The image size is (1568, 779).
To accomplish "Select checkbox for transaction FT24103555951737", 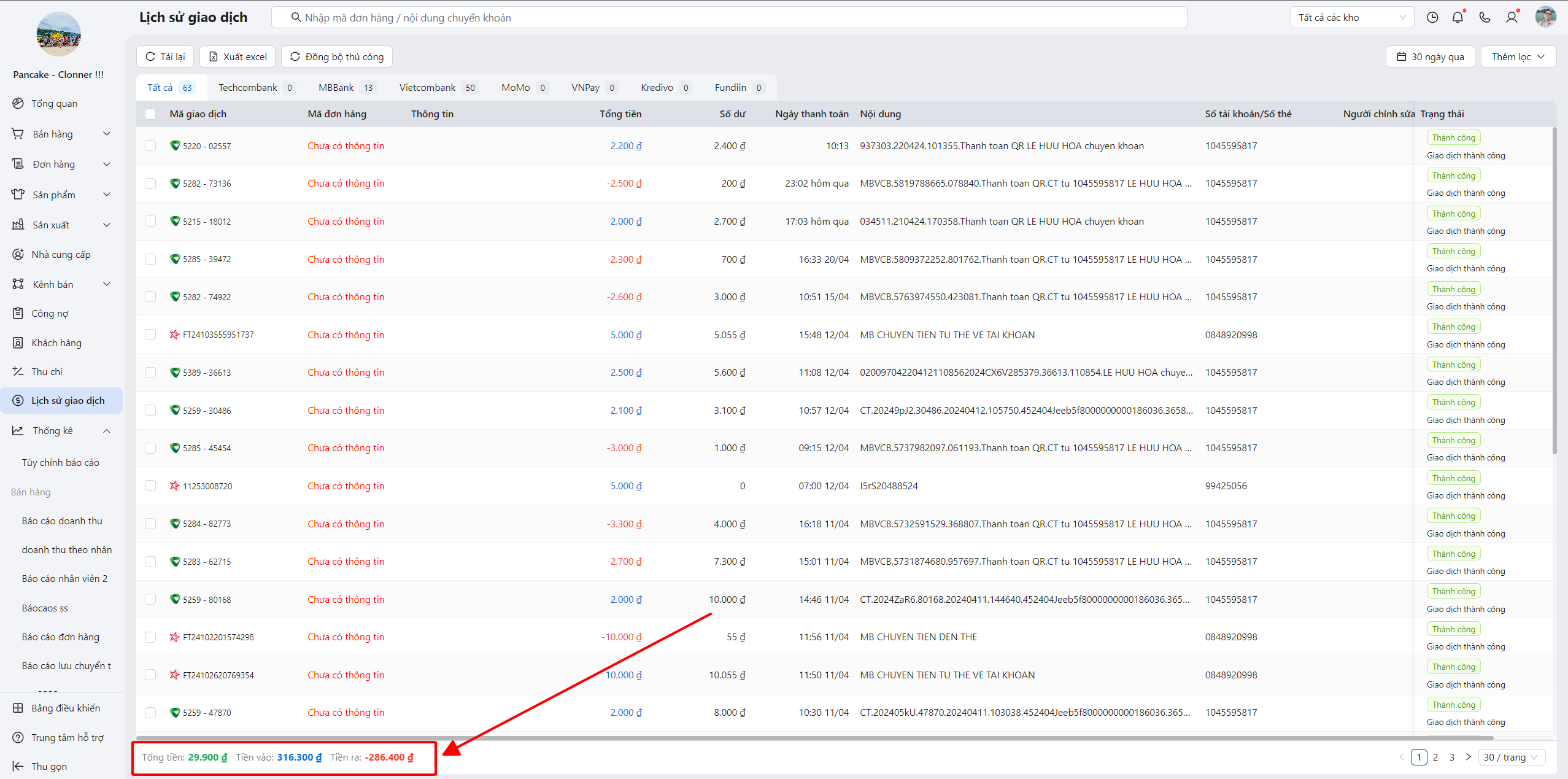I will coord(150,335).
